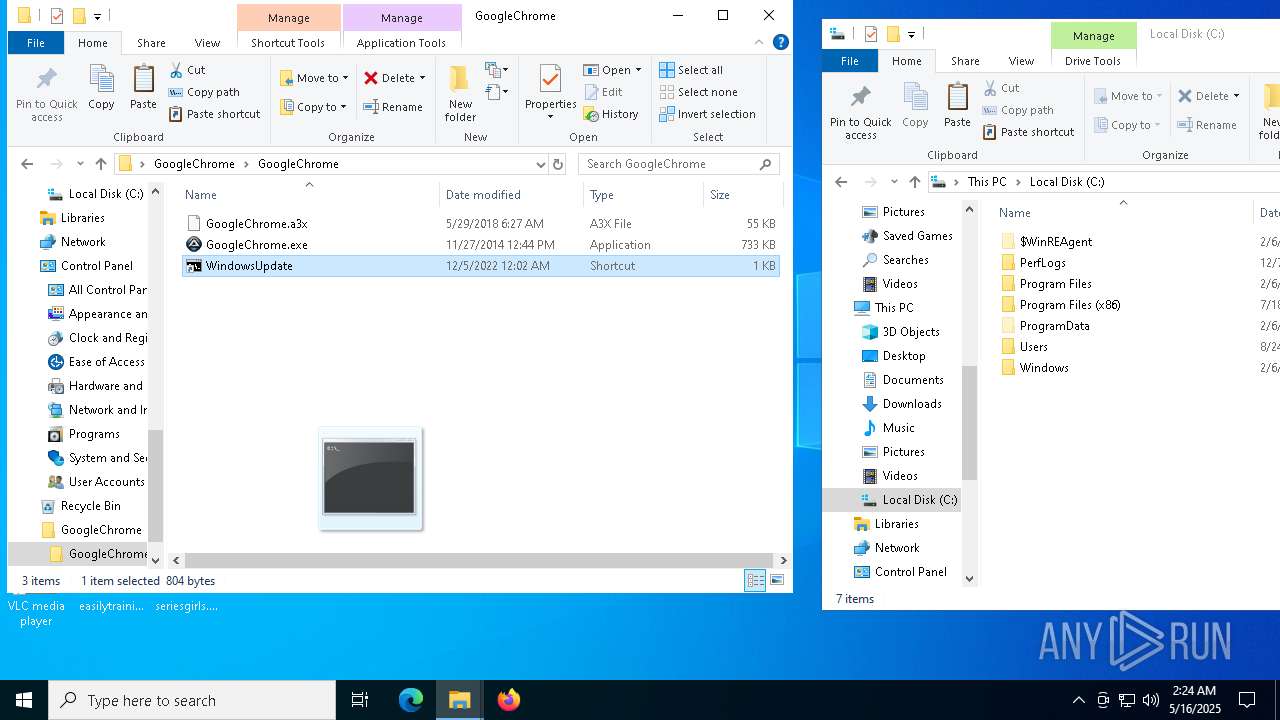This screenshot has width=1280, height=720.
Task: Go up one folder in GoogleChrome window
Action: coord(101,164)
